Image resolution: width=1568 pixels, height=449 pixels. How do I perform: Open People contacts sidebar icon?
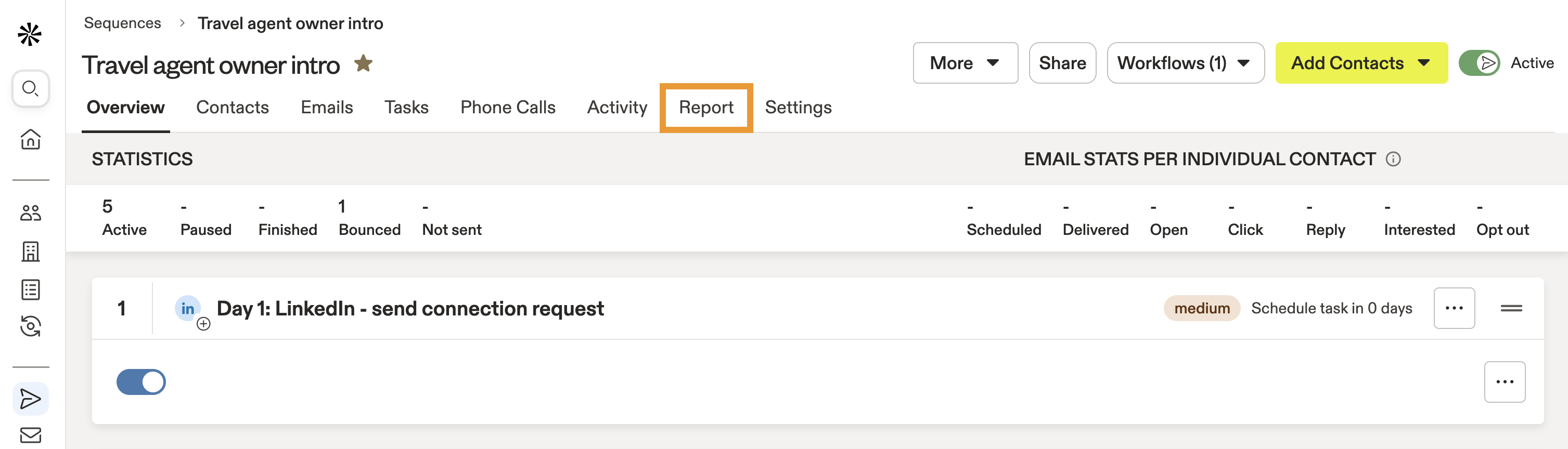[x=31, y=213]
